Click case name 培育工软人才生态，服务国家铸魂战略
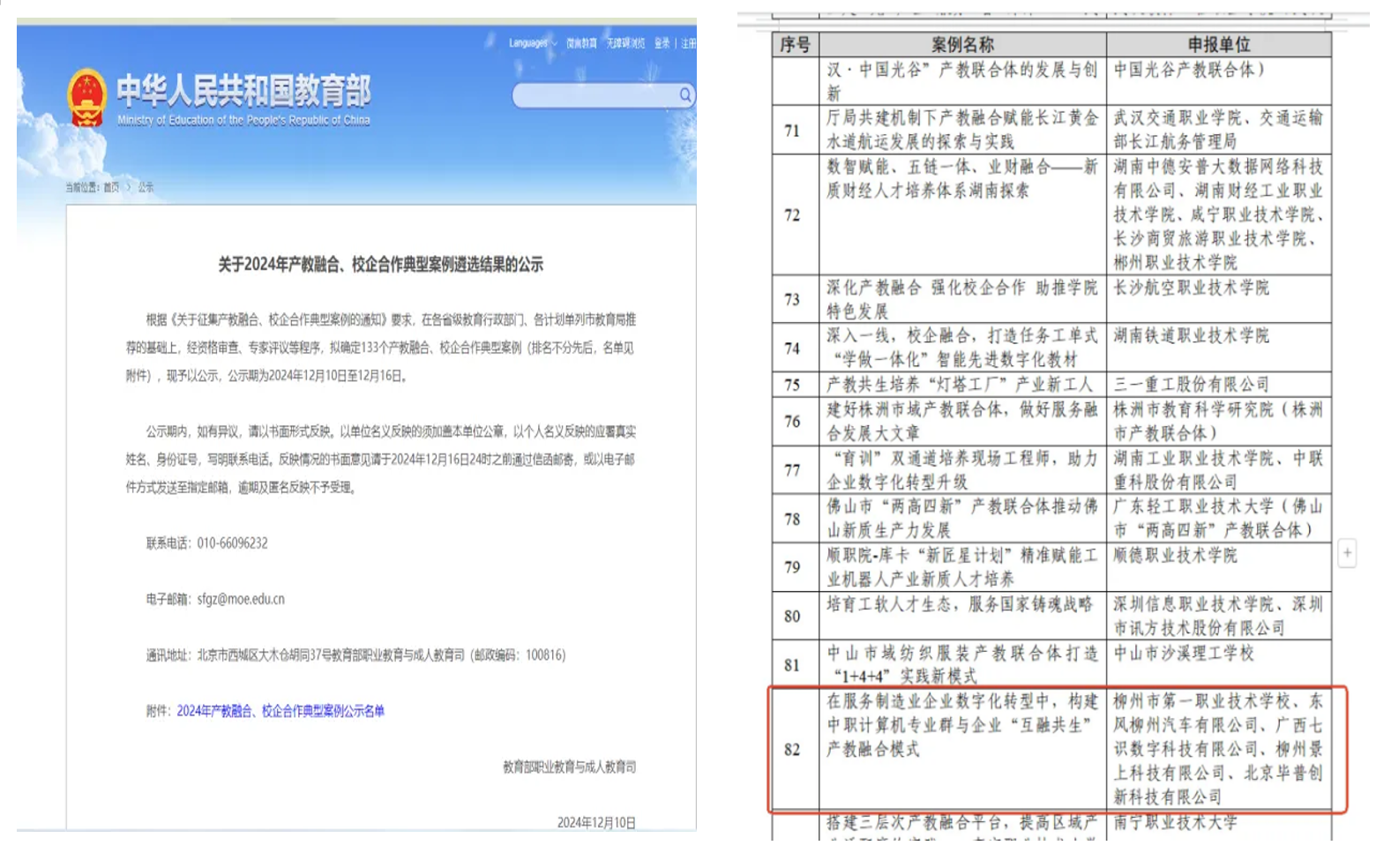Image resolution: width=1376 pixels, height=868 pixels. point(962,616)
